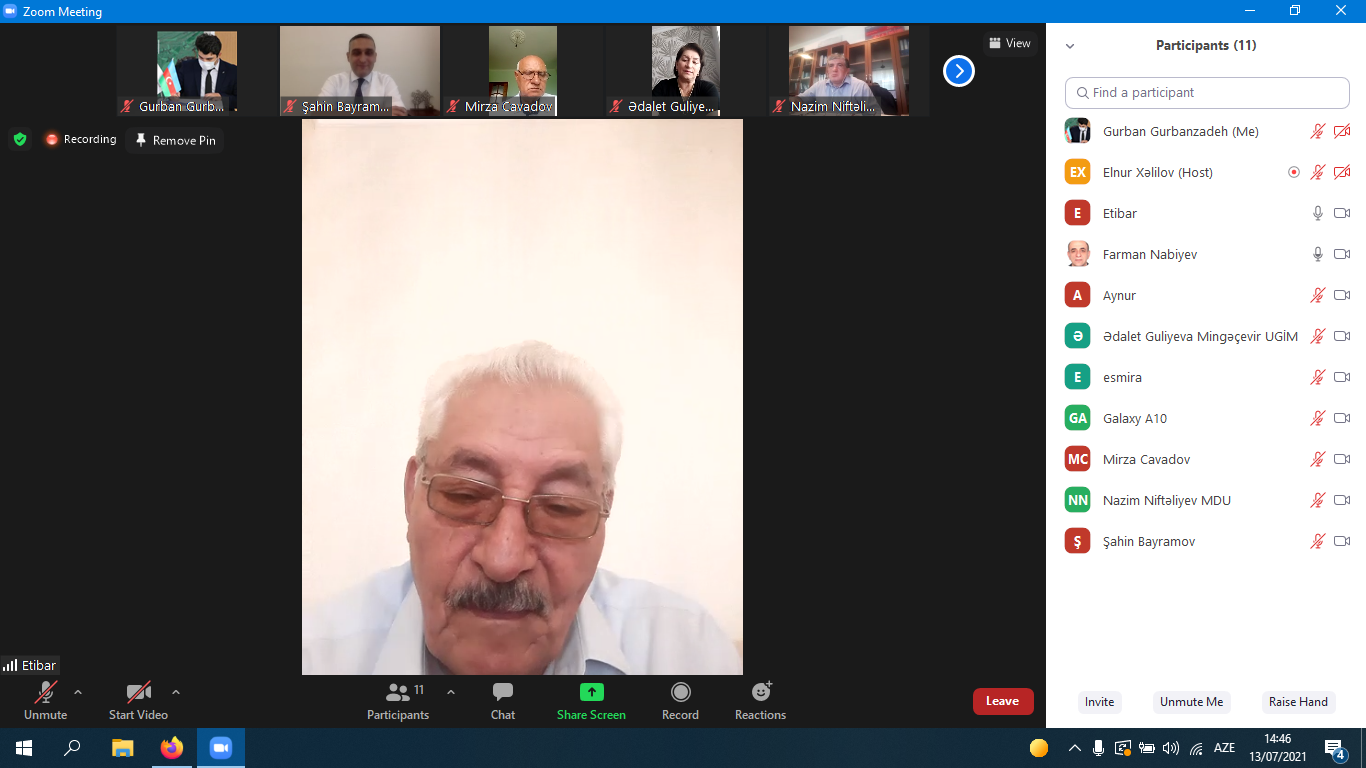Click the Unmute microphone icon
Image resolution: width=1366 pixels, height=768 pixels.
[46, 692]
